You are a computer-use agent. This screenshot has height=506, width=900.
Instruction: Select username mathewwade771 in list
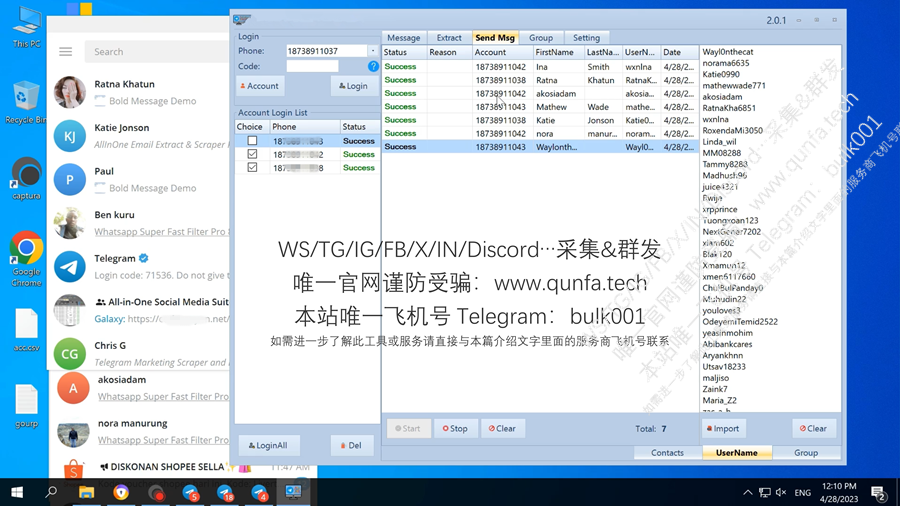point(734,85)
